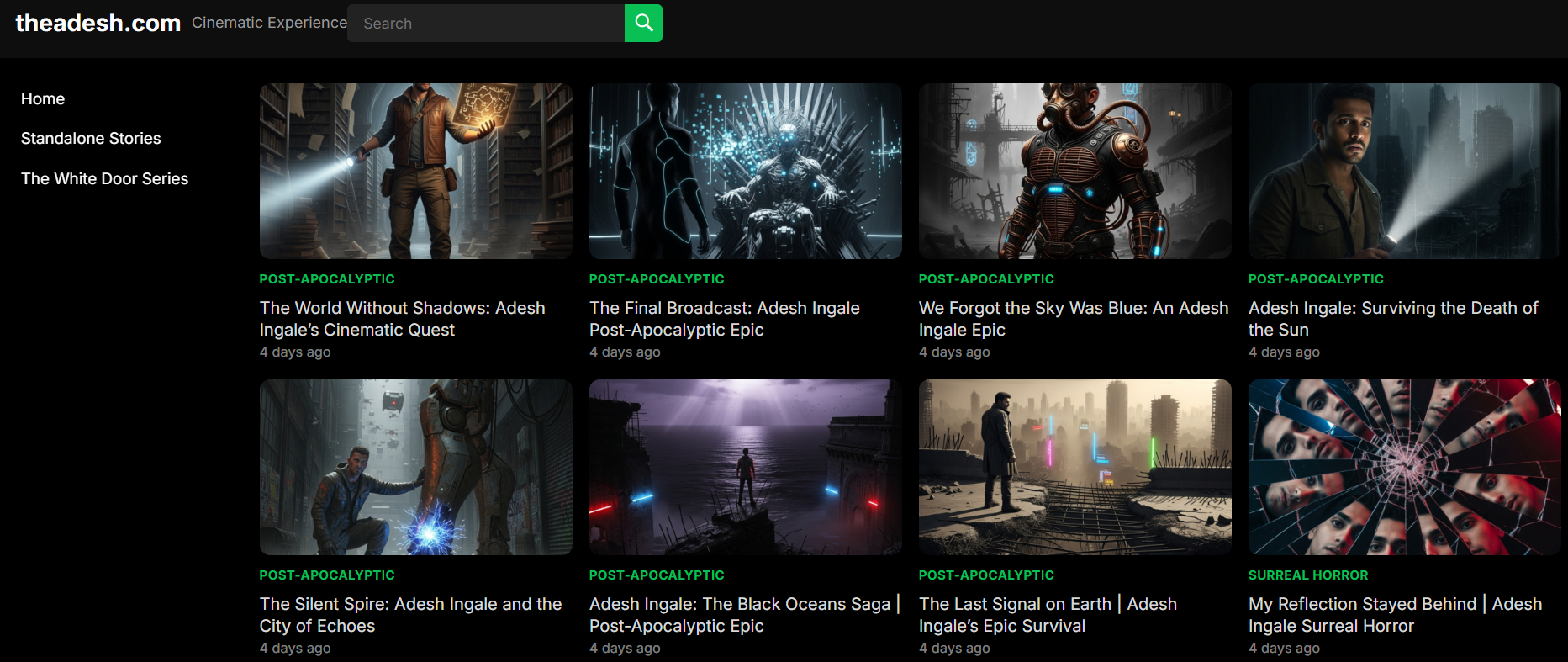Click title Adesh Ingale: The Black Oceans Saga

(745, 615)
